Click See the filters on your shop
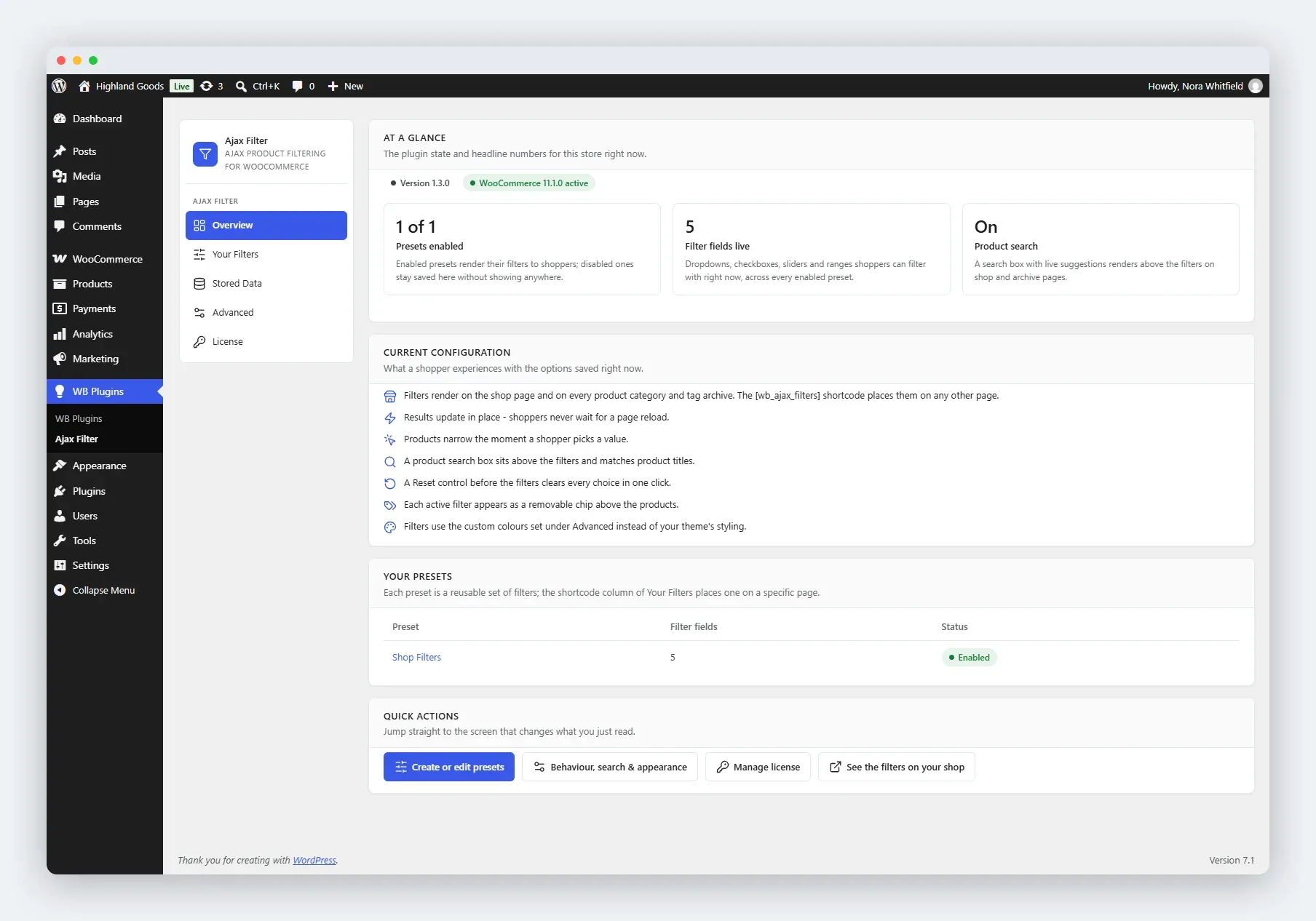 897,767
